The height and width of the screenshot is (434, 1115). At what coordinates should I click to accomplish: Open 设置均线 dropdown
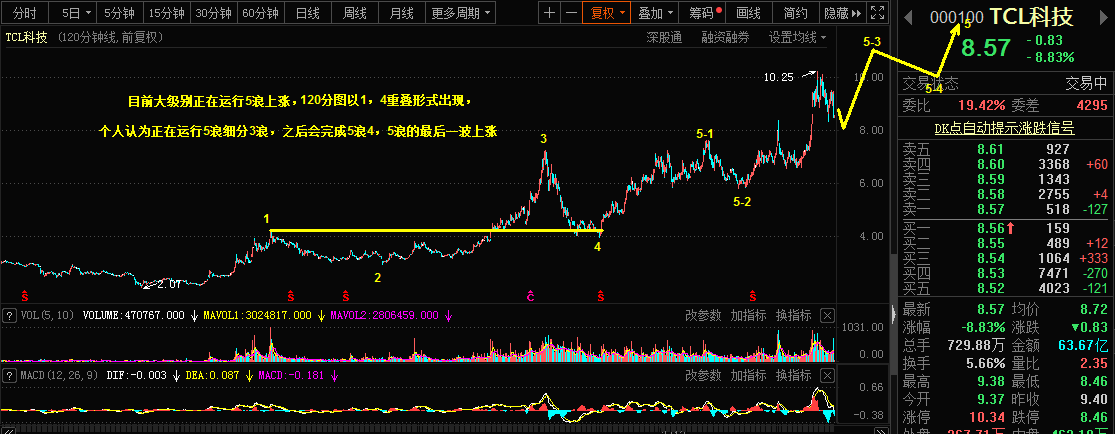(x=797, y=38)
